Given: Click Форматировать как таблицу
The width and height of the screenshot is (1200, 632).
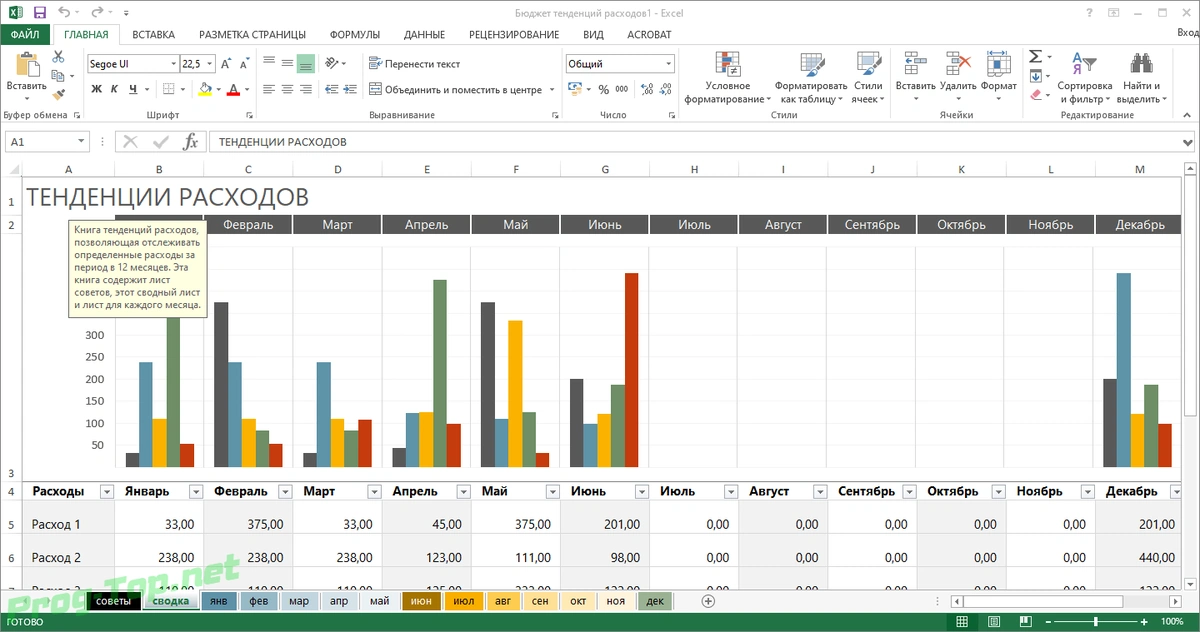Looking at the screenshot, I should coord(810,77).
